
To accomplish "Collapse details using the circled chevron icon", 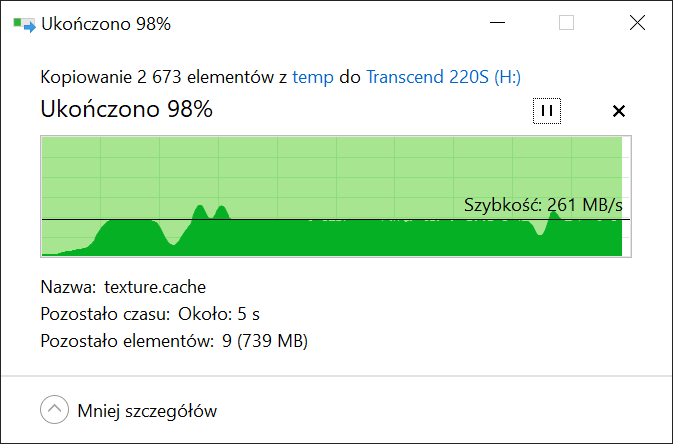I will (55, 410).
